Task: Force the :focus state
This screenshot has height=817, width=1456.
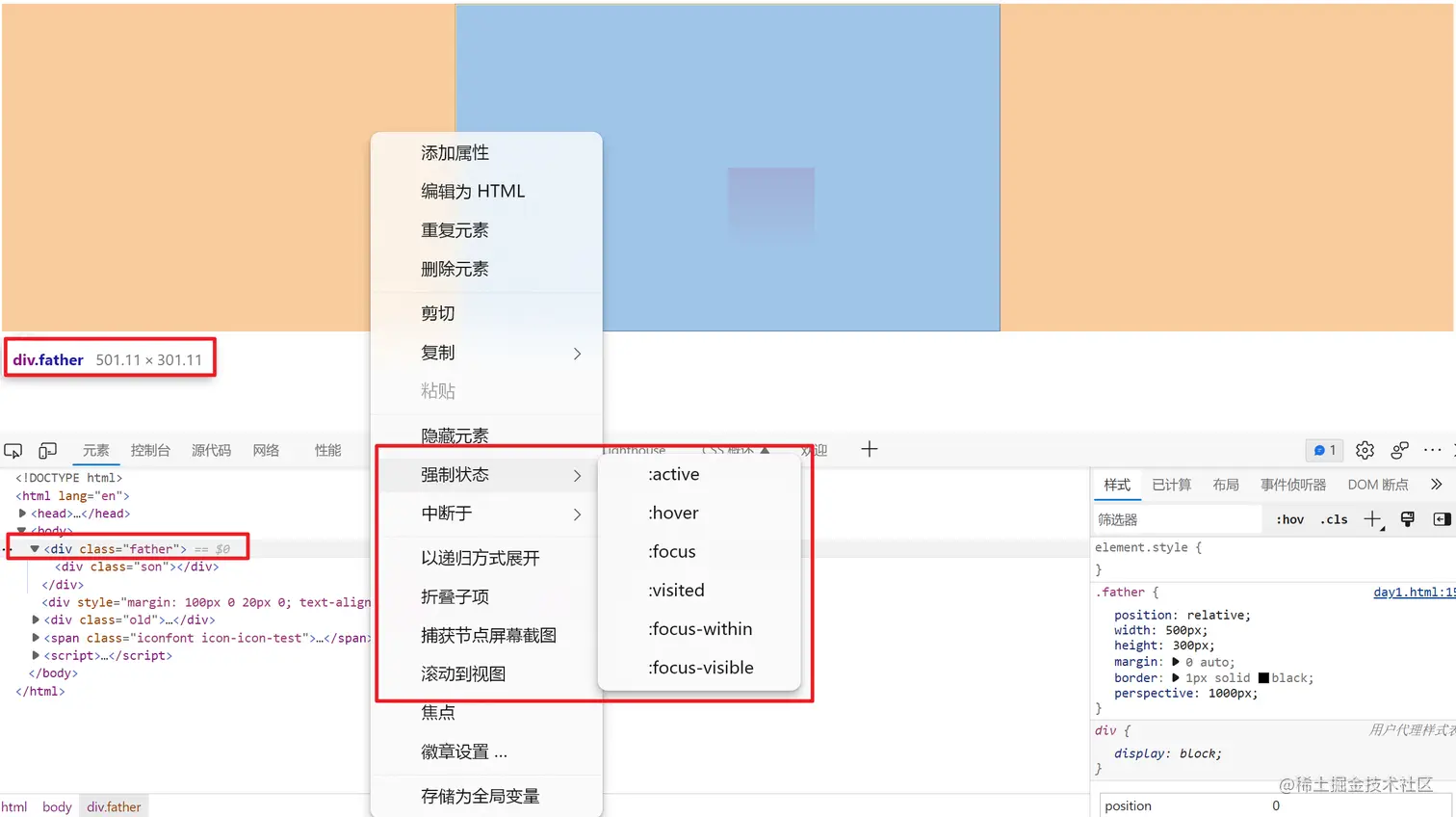Action: pos(699,551)
